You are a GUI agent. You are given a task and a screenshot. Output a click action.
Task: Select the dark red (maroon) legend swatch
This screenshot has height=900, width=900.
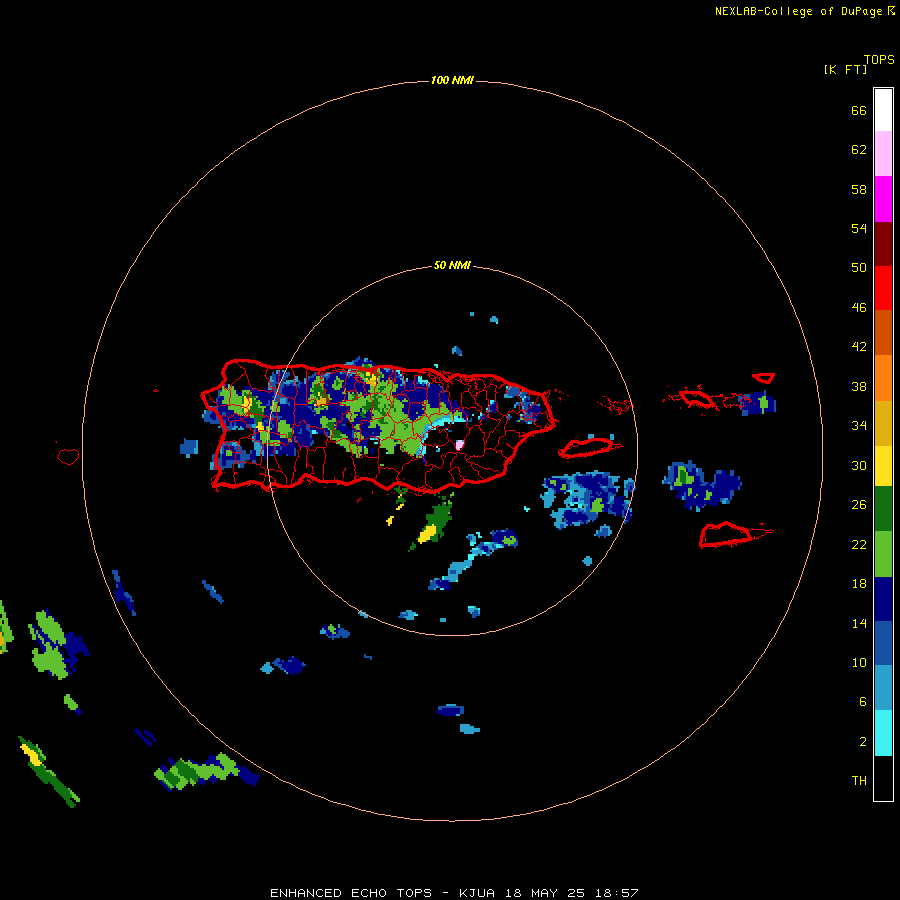tap(883, 243)
